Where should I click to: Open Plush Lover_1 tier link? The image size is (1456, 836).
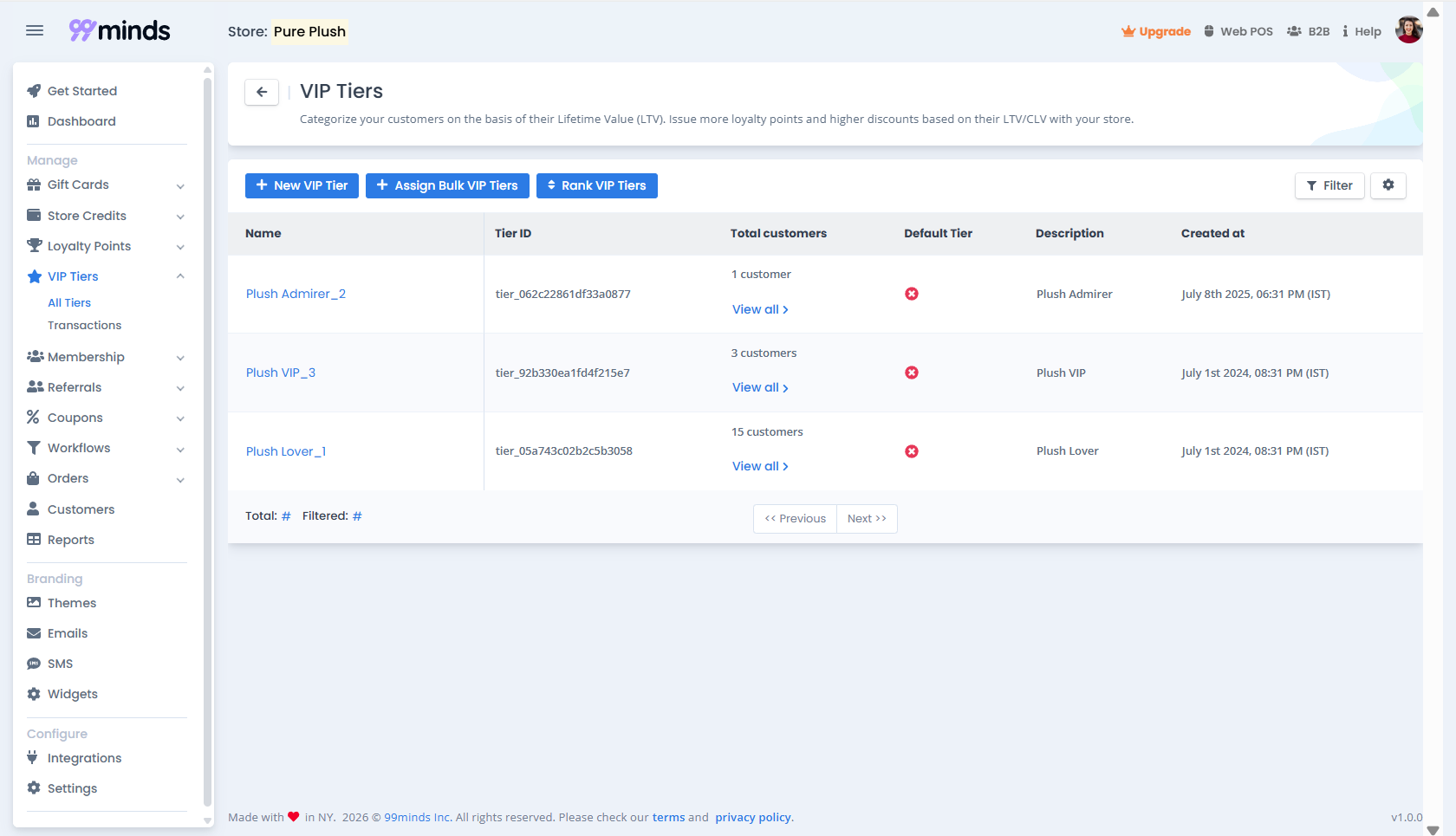coord(286,451)
